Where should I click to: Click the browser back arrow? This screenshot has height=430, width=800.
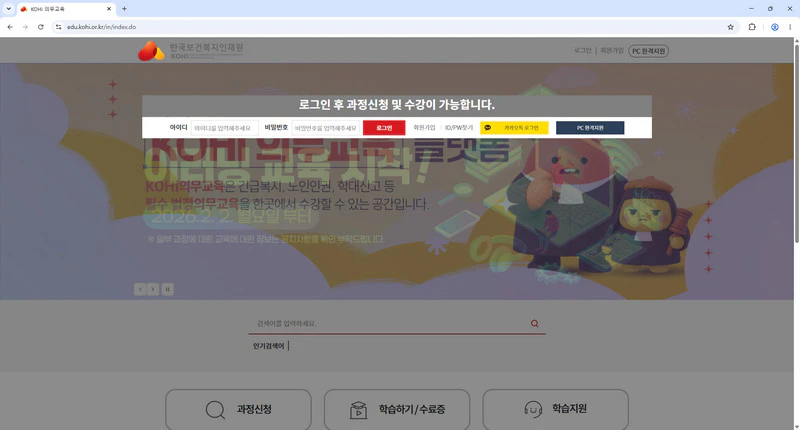(x=10, y=27)
